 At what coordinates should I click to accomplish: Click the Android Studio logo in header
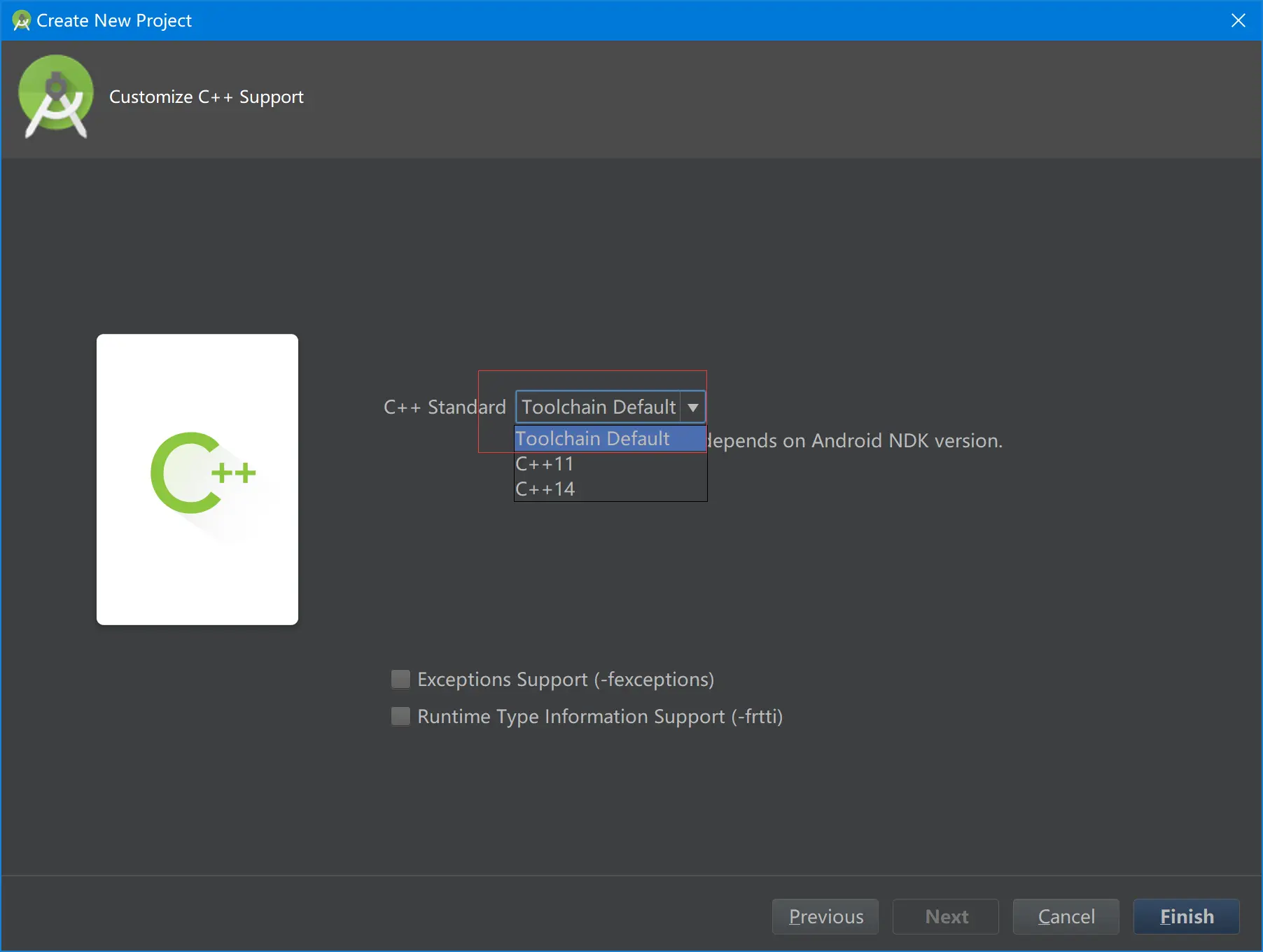[56, 97]
